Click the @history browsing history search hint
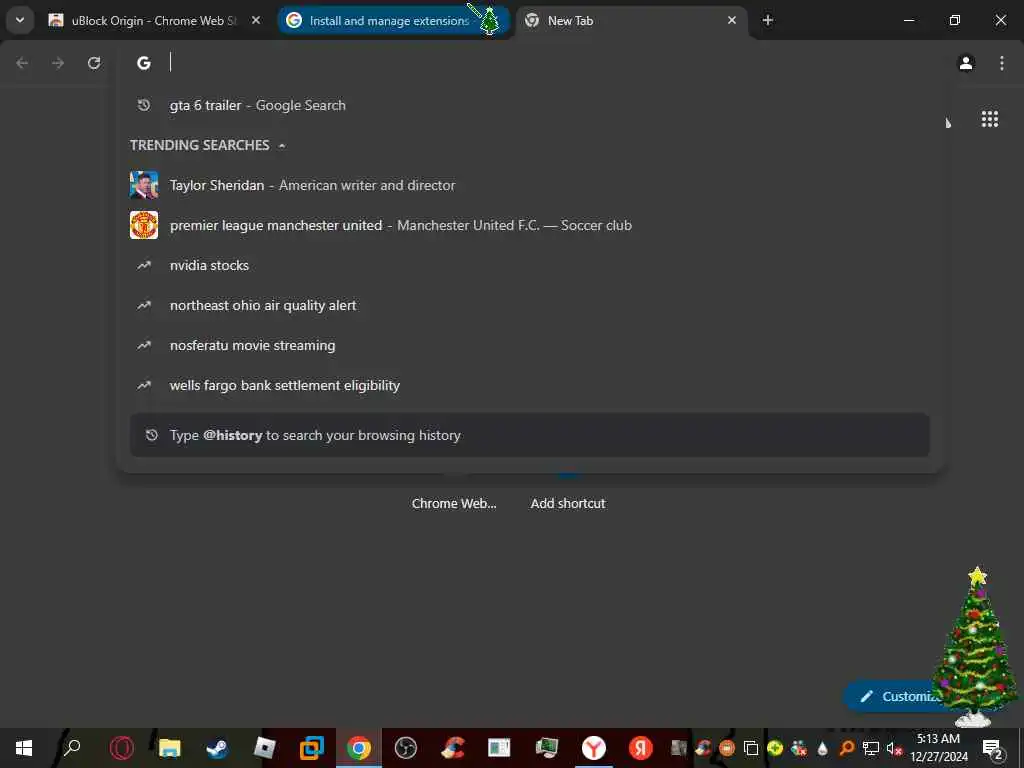 [x=530, y=435]
